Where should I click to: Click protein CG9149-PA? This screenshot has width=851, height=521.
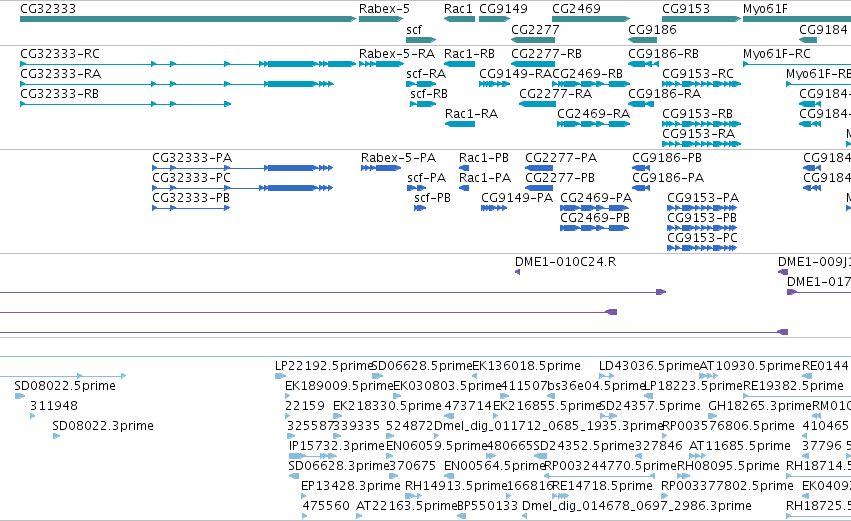[517, 198]
